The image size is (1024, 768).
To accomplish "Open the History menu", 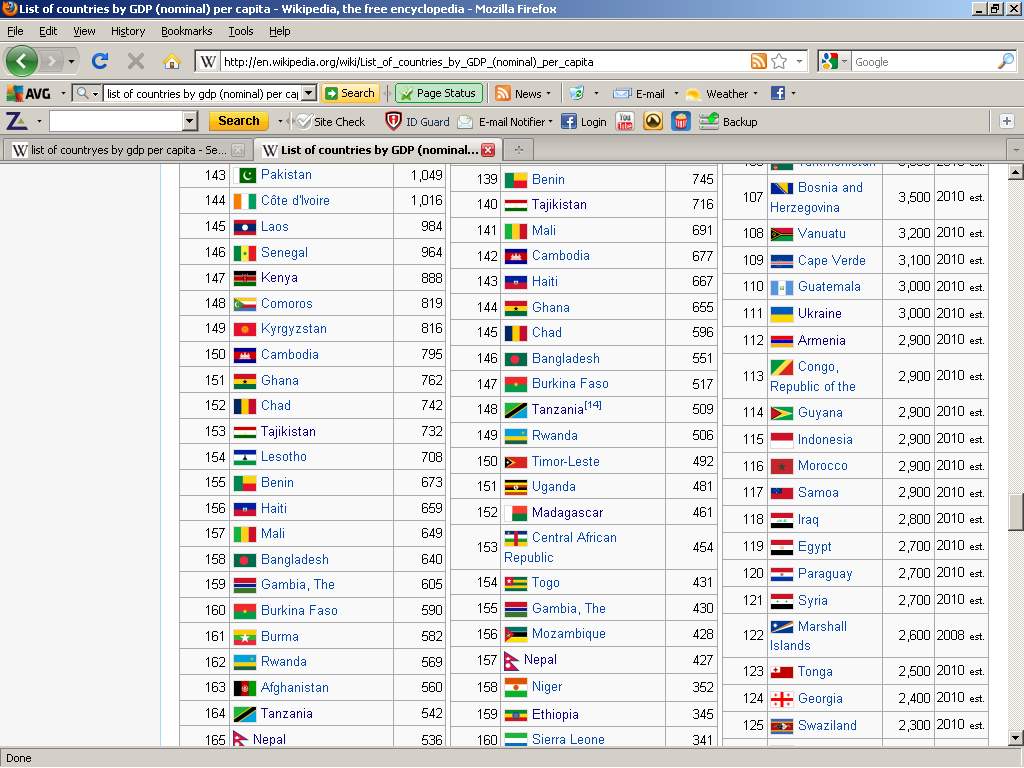I will [127, 31].
